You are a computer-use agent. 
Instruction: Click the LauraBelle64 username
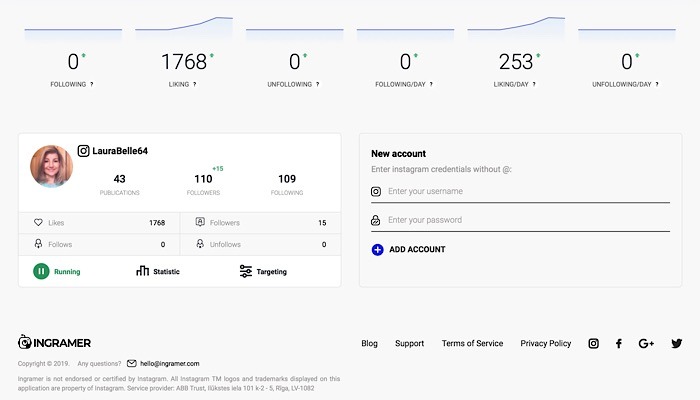[120, 151]
